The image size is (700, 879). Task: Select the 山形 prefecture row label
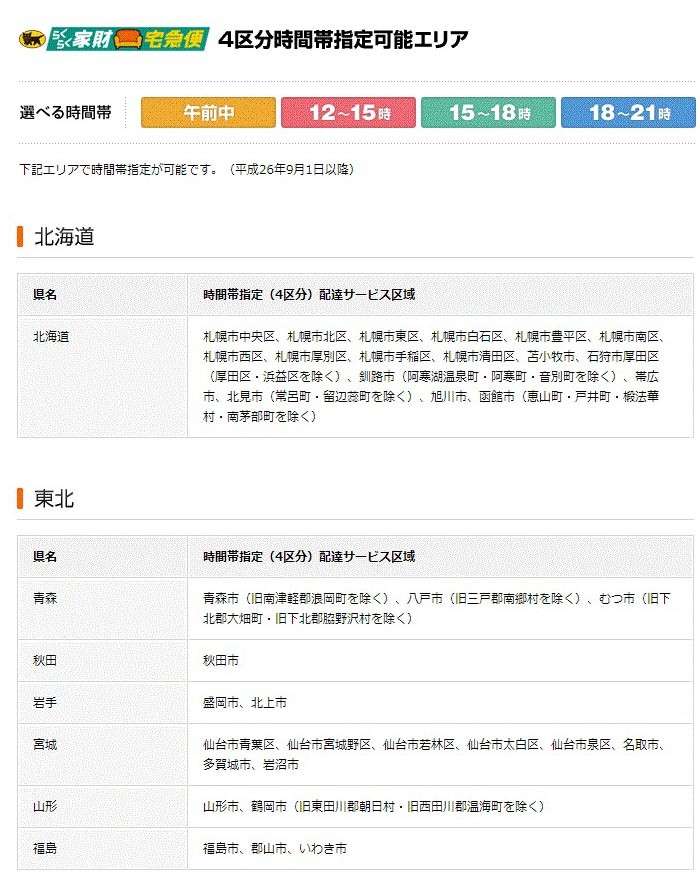(x=45, y=806)
